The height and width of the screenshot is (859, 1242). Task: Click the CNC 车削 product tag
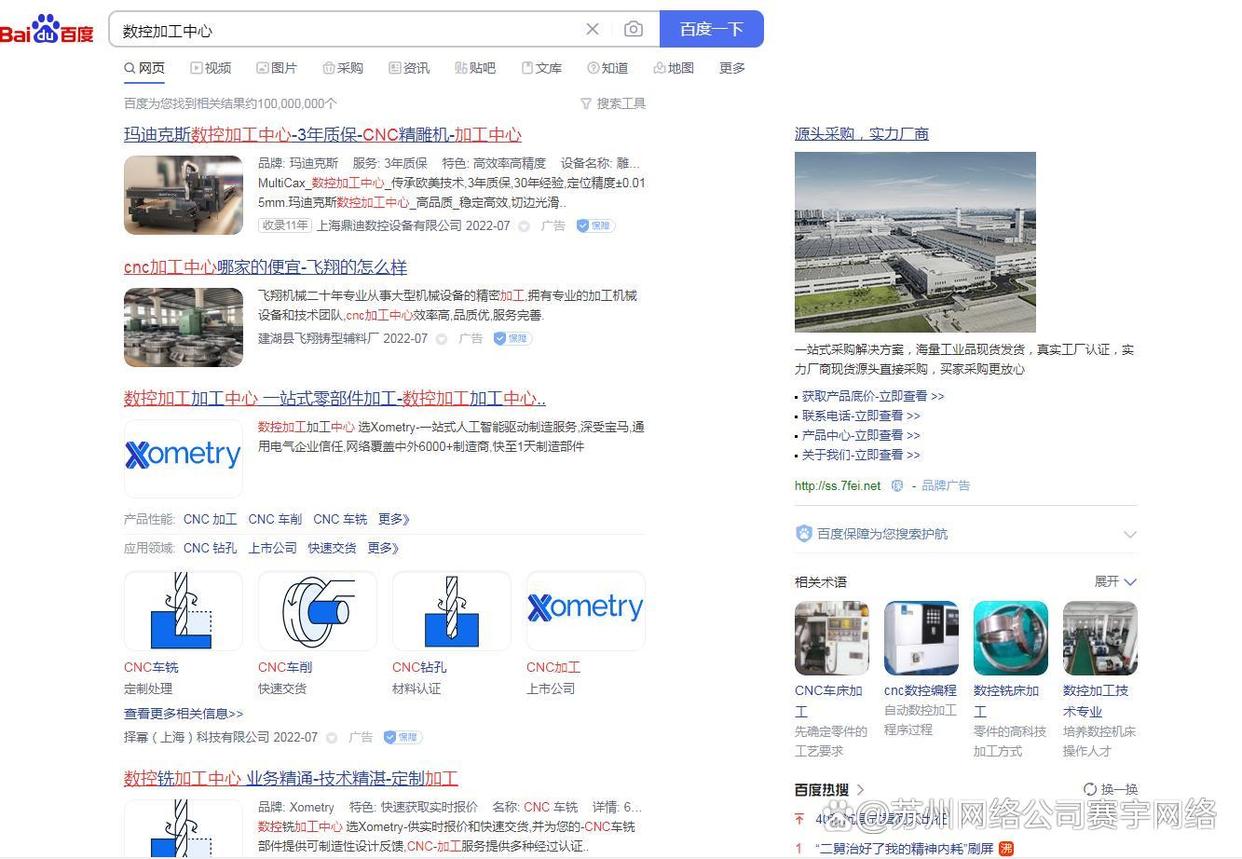coord(275,519)
